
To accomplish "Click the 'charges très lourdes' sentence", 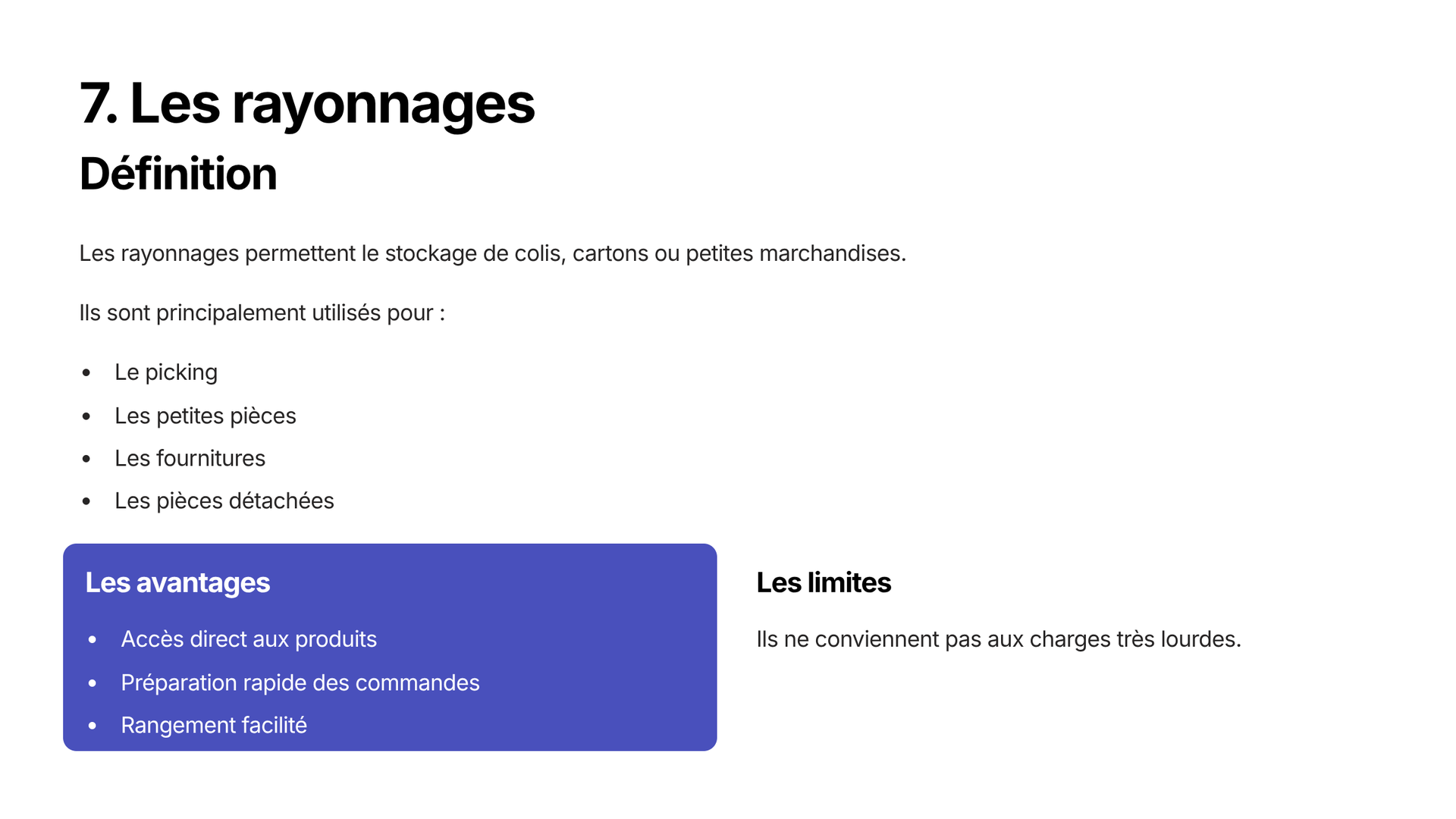I will pyautogui.click(x=999, y=639).
